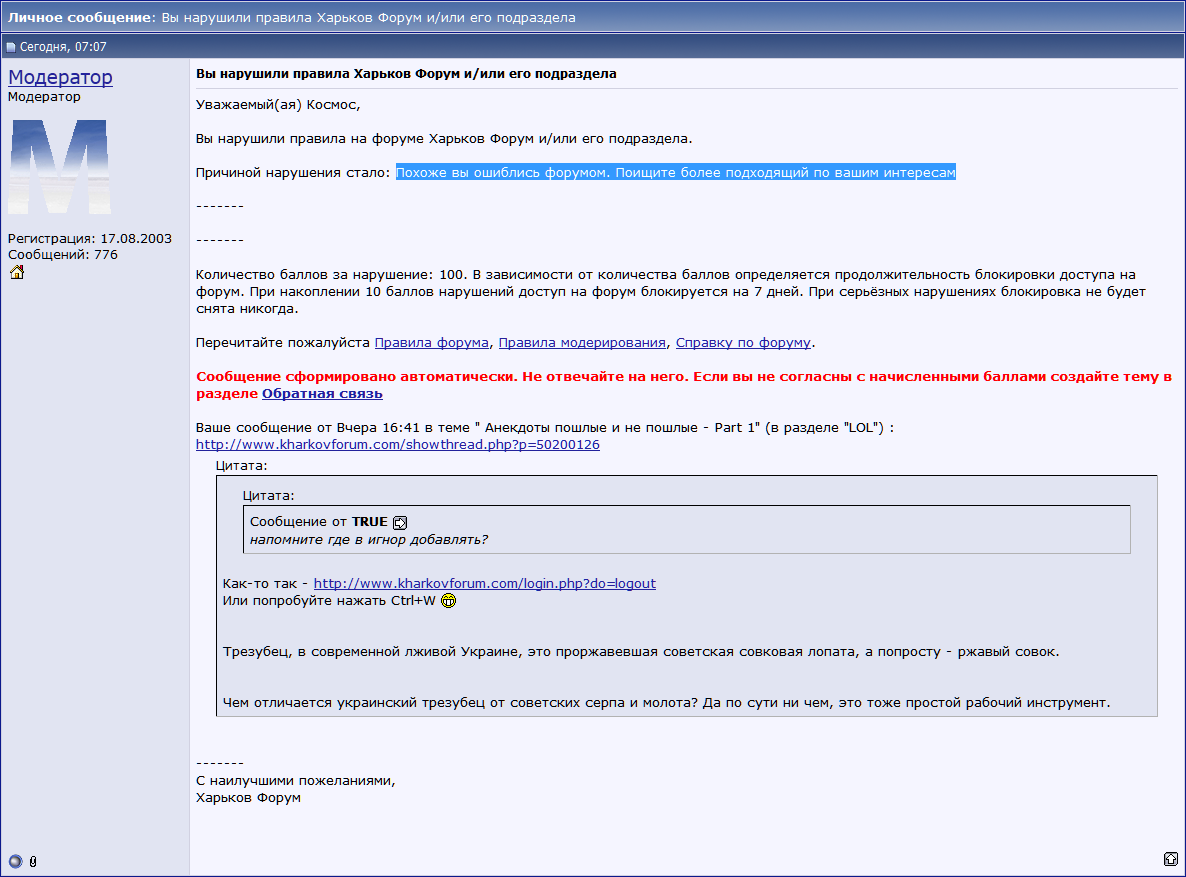Click the paperclip icon in the bottom-left
This screenshot has width=1186, height=877.
[x=33, y=860]
